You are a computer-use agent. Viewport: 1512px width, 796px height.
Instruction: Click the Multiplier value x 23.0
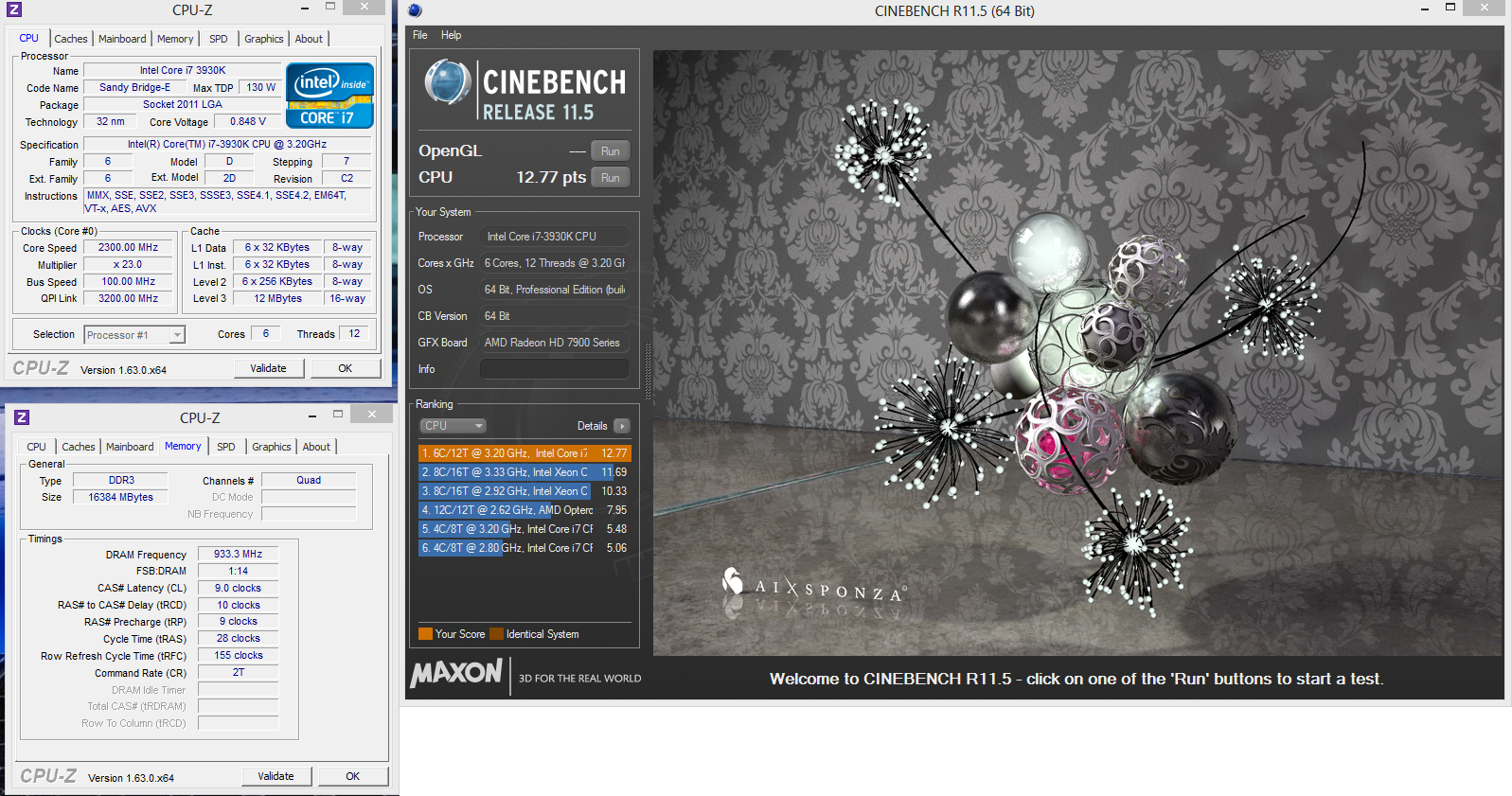(129, 265)
